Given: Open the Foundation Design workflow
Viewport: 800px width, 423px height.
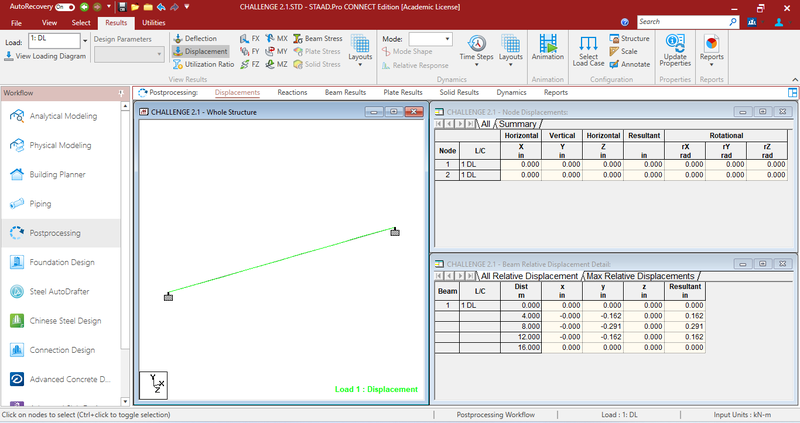Looking at the screenshot, I should click(x=60, y=262).
